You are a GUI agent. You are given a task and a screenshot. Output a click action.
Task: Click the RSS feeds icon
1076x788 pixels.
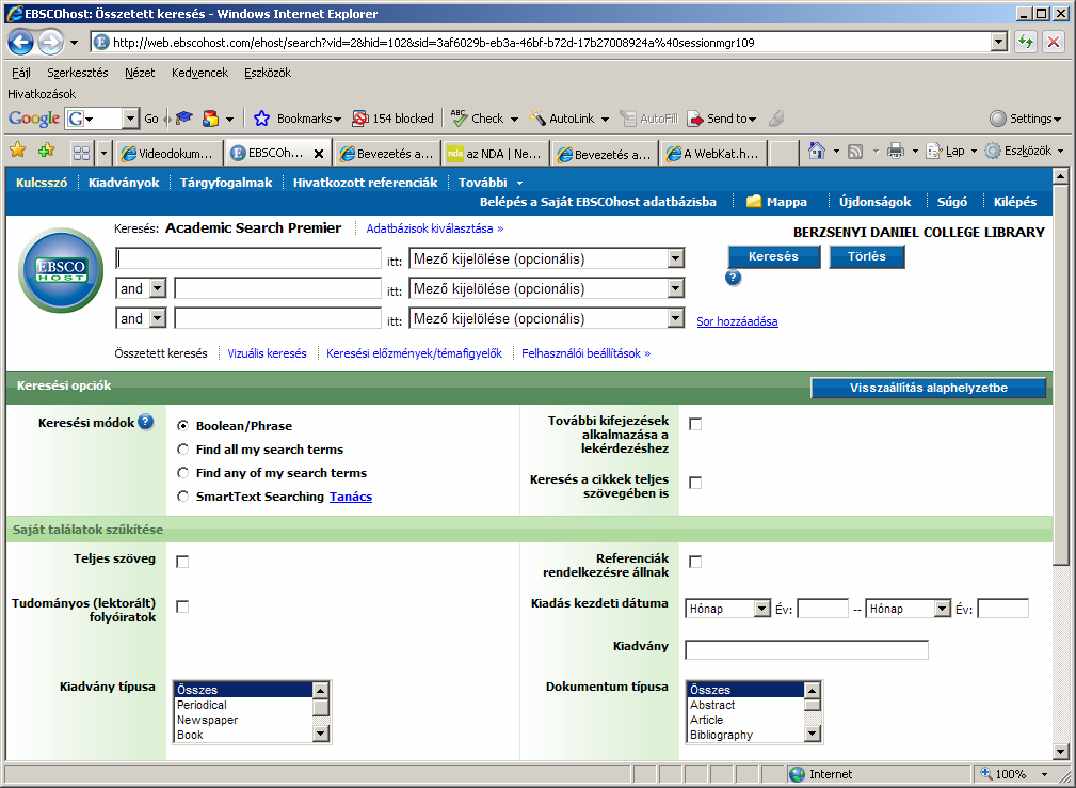point(855,151)
